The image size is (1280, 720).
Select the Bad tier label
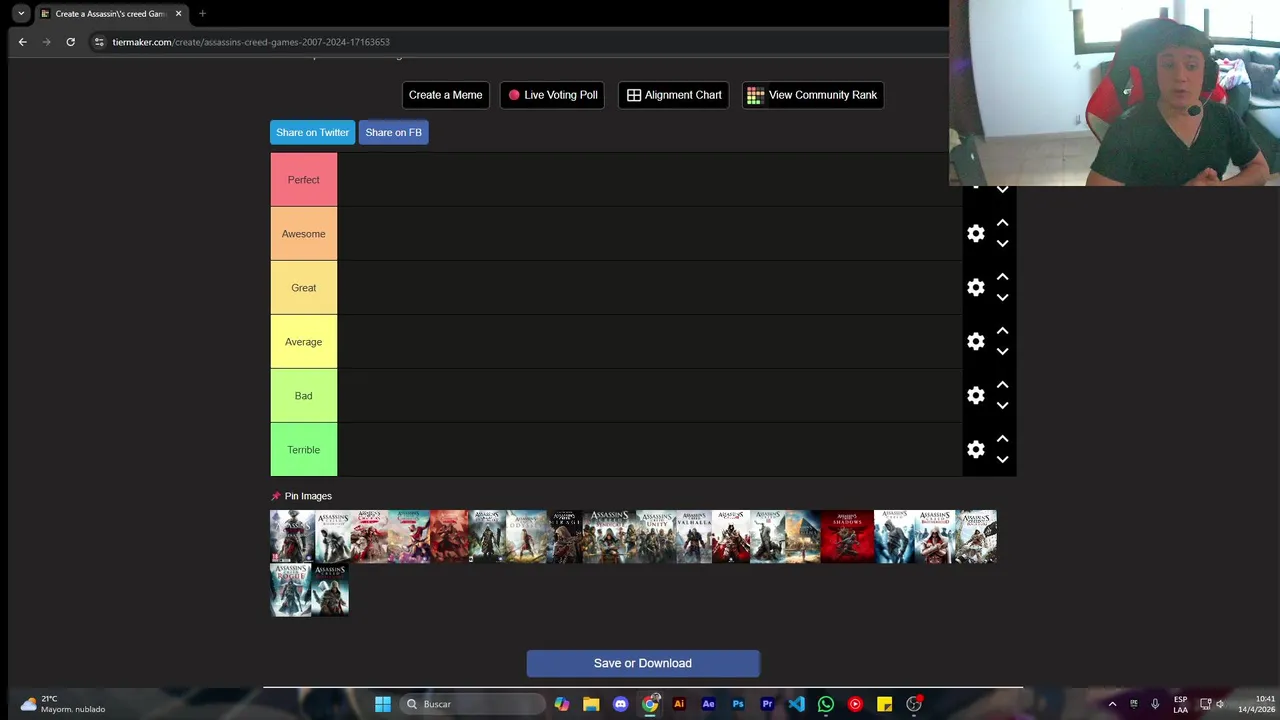point(304,396)
